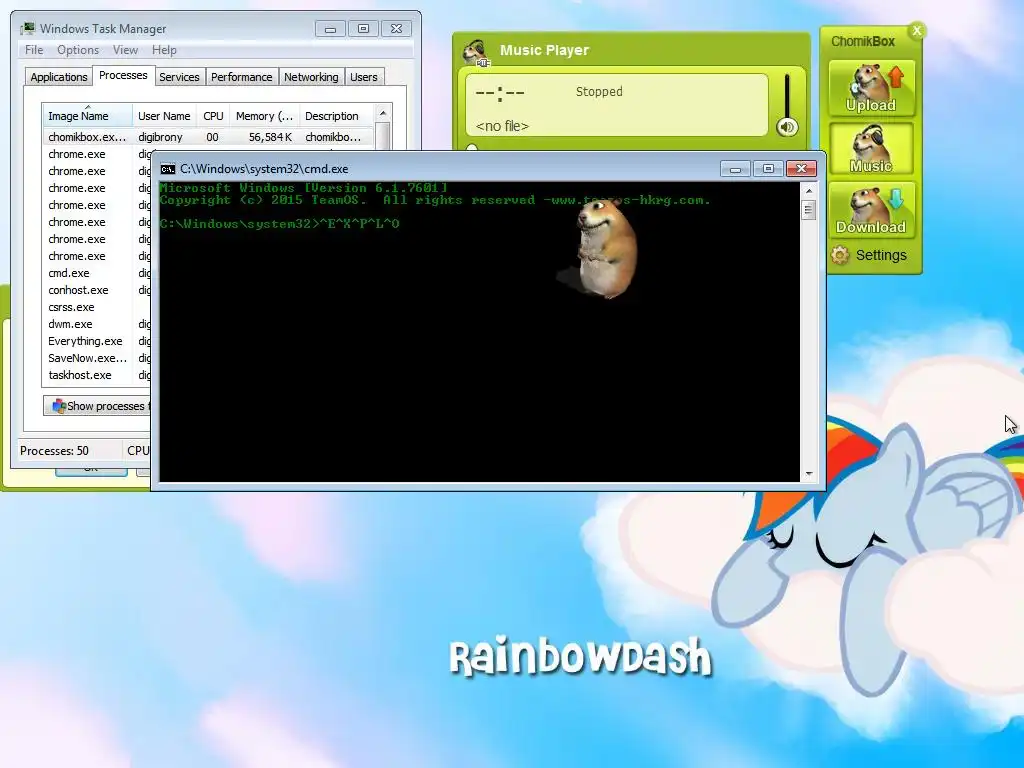Click the cmd window scroll up arrow
Viewport: 1024px width, 768px height.
click(808, 191)
